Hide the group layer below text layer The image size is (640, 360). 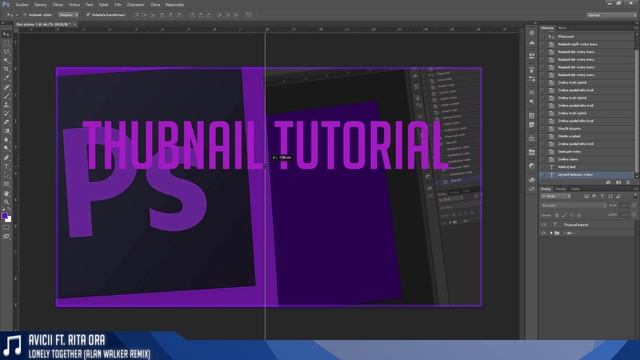[x=544, y=233]
